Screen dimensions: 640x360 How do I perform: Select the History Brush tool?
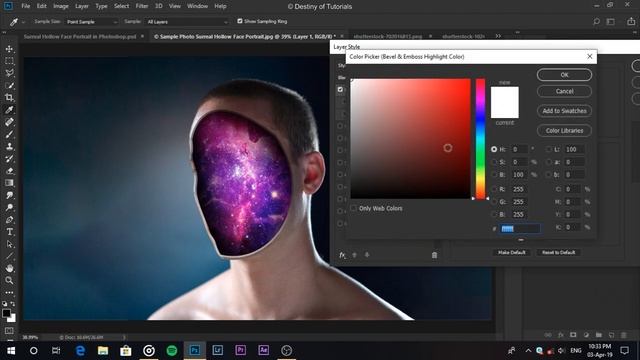pos(9,159)
